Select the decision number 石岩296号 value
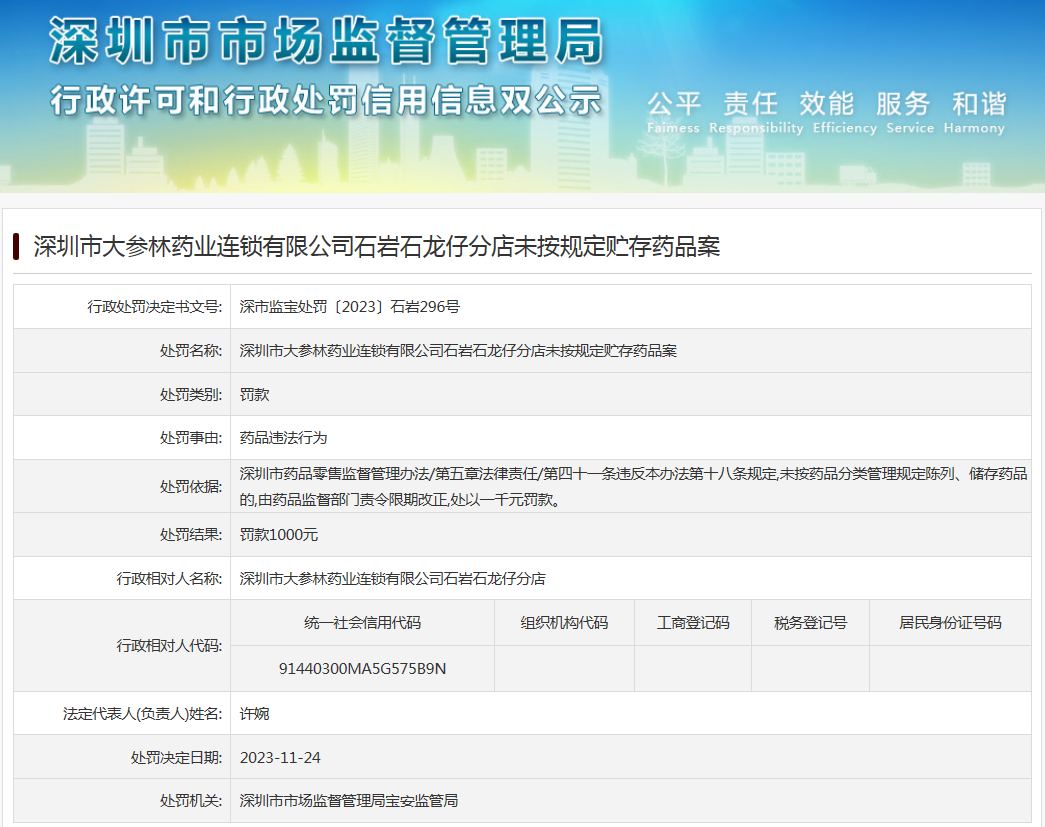Screen dimensions: 1045x827 [349, 307]
